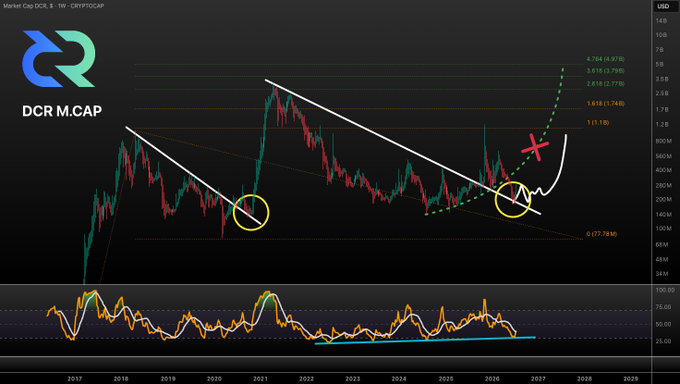Select the red cross drawing on chart

[536, 147]
